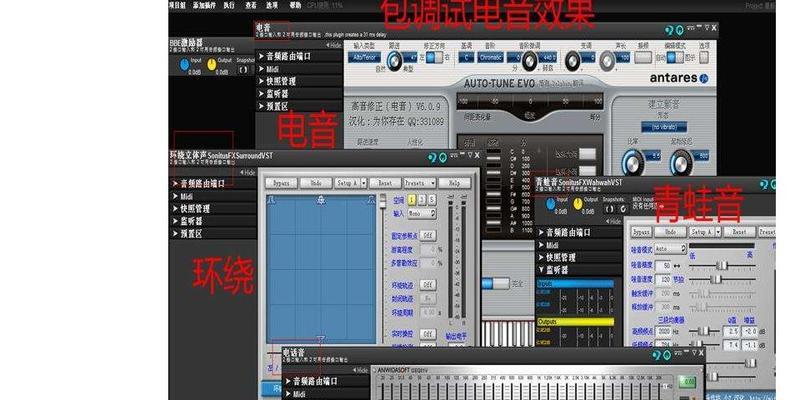
Task: Click the antares logo in Auto-Tune
Action: (679, 78)
